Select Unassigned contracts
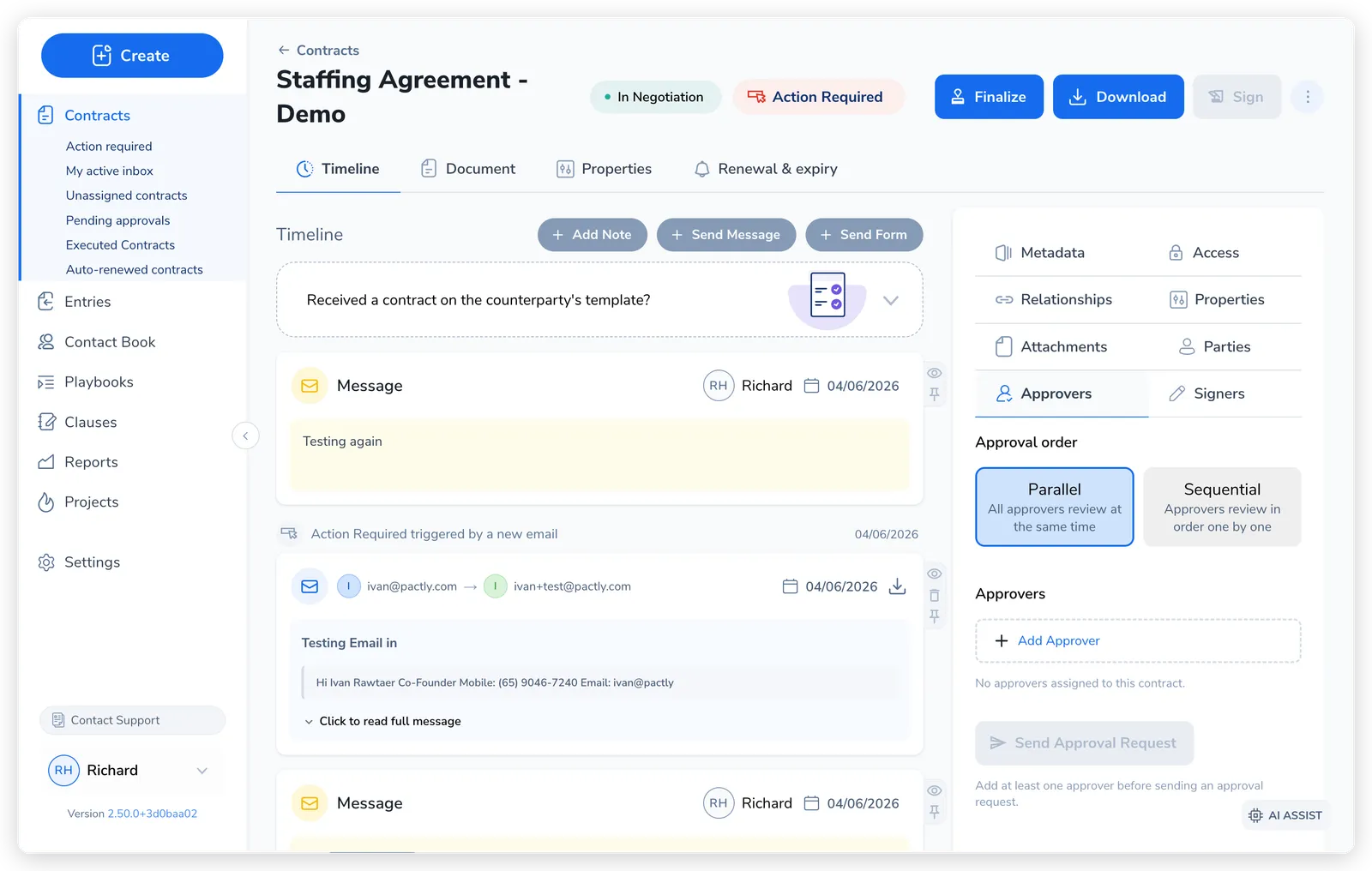This screenshot has width=1372, height=871. (126, 195)
